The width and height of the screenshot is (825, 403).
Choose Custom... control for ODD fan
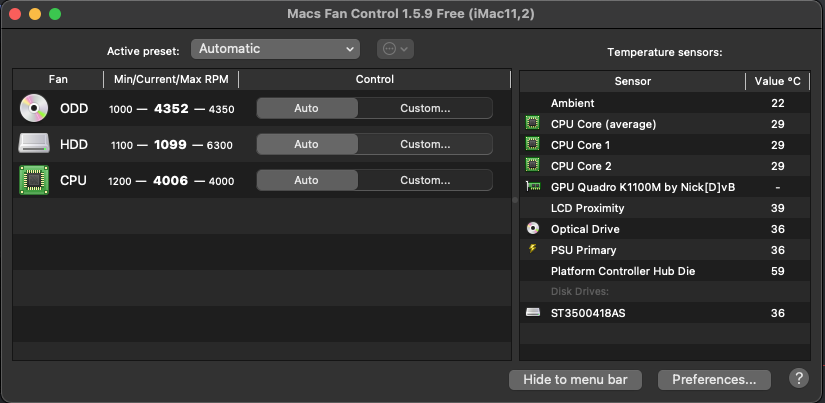click(425, 108)
